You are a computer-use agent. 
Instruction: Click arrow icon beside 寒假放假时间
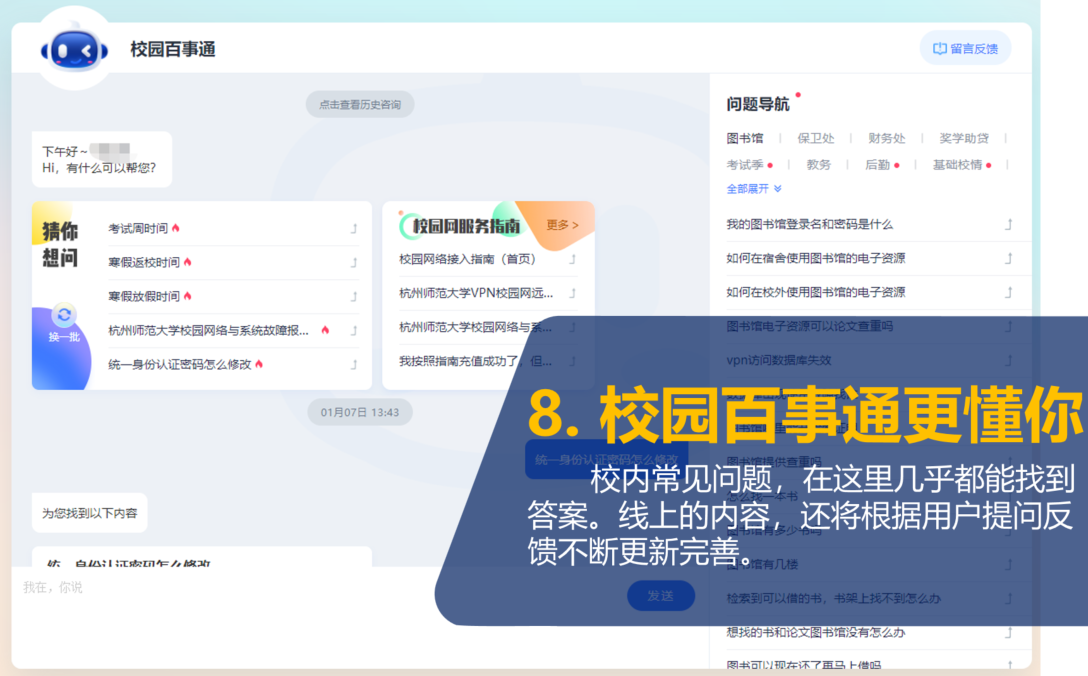pos(354,296)
